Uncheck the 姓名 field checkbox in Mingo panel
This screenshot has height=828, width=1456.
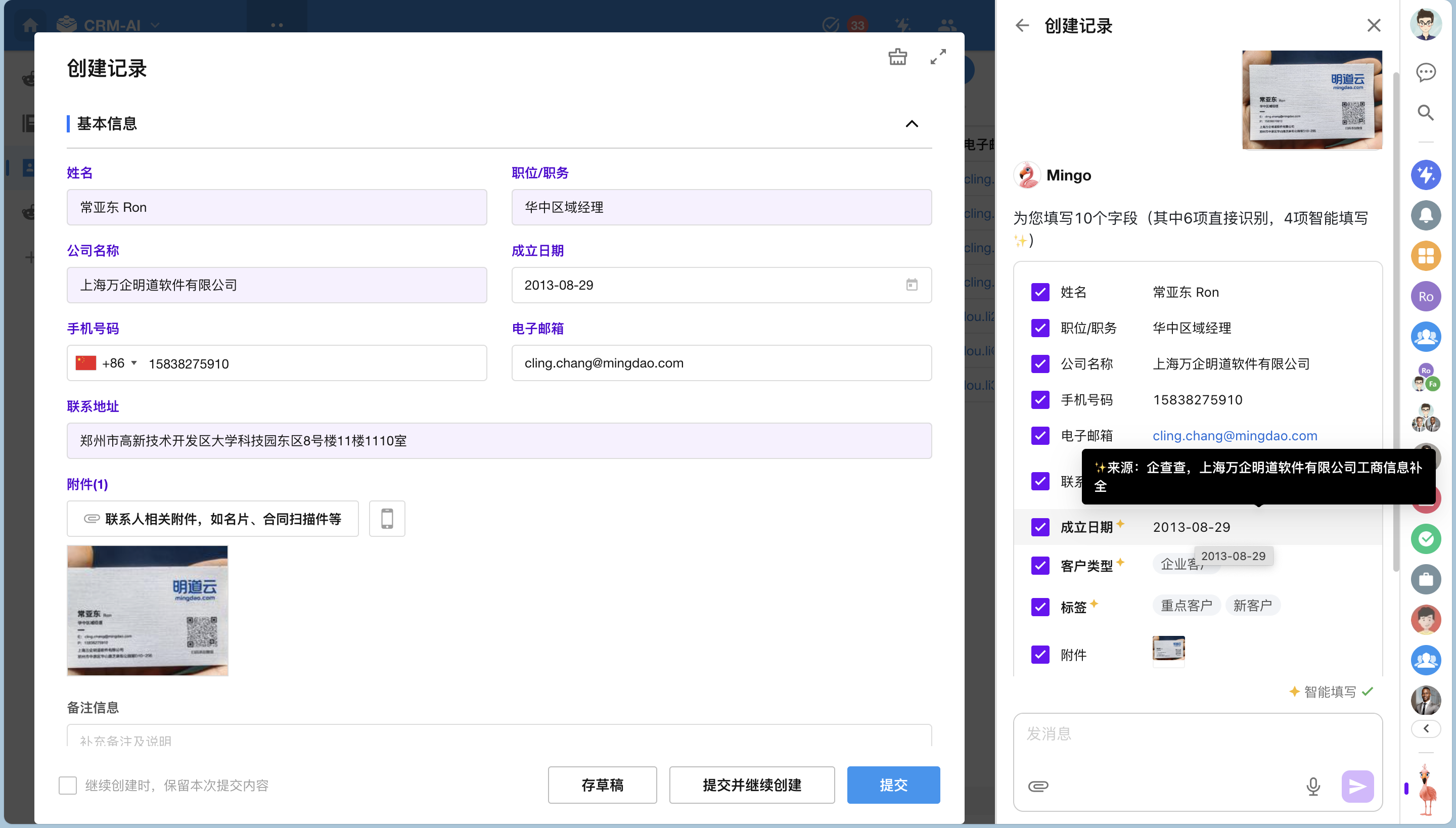click(x=1040, y=292)
